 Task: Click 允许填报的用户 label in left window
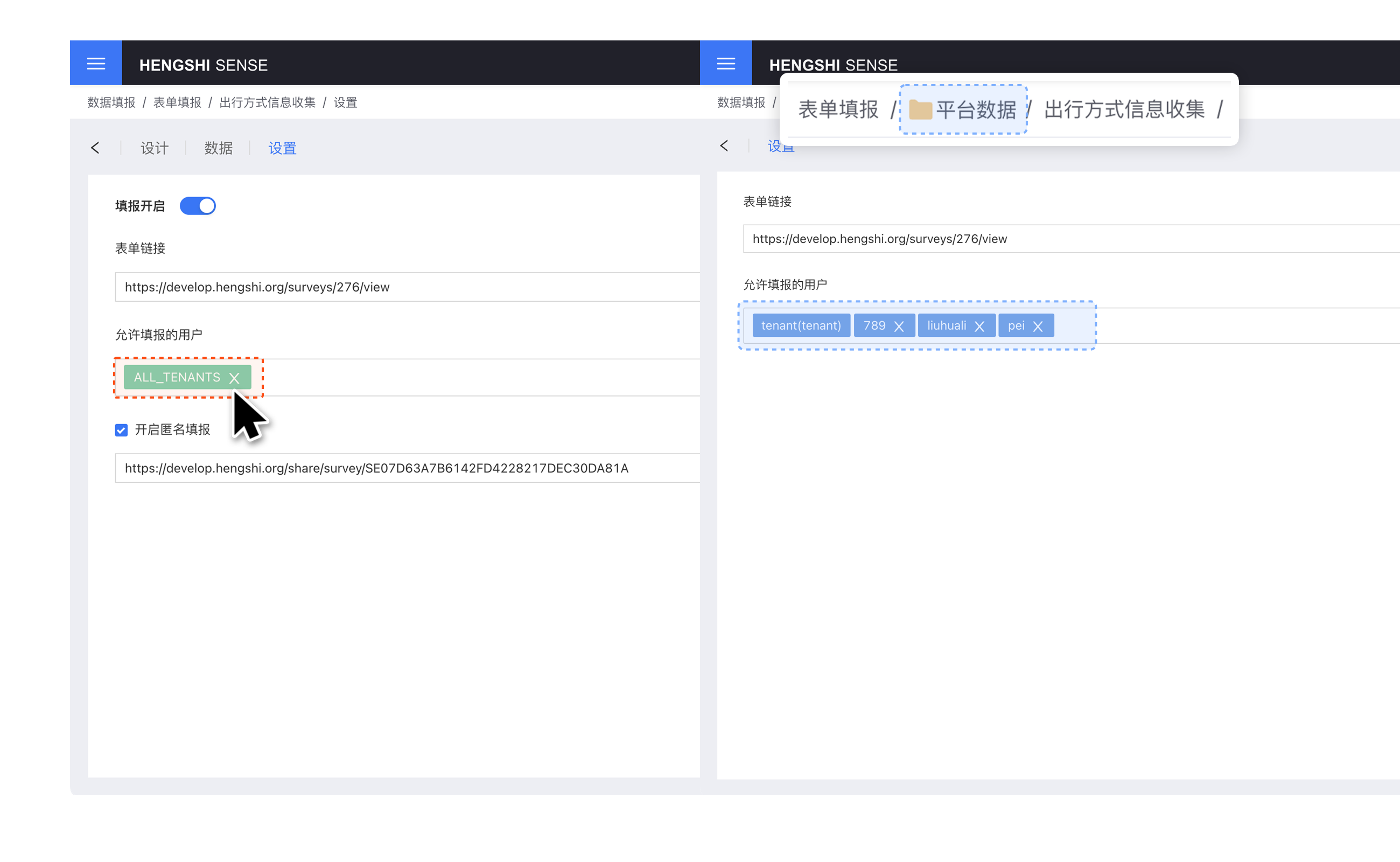[159, 335]
